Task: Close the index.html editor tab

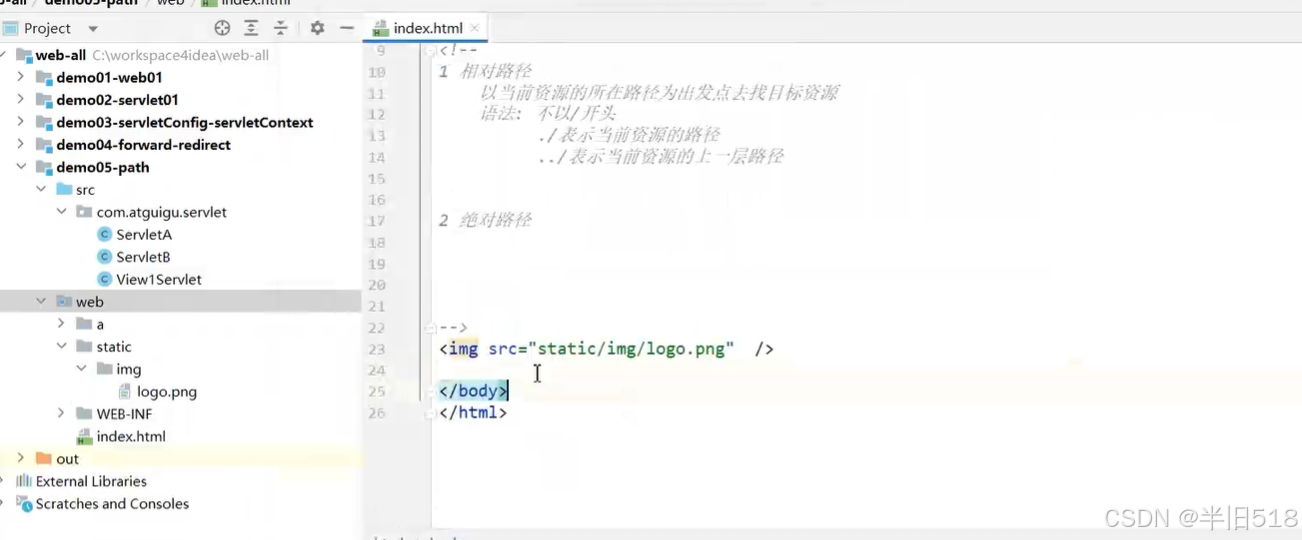Action: coord(475,28)
